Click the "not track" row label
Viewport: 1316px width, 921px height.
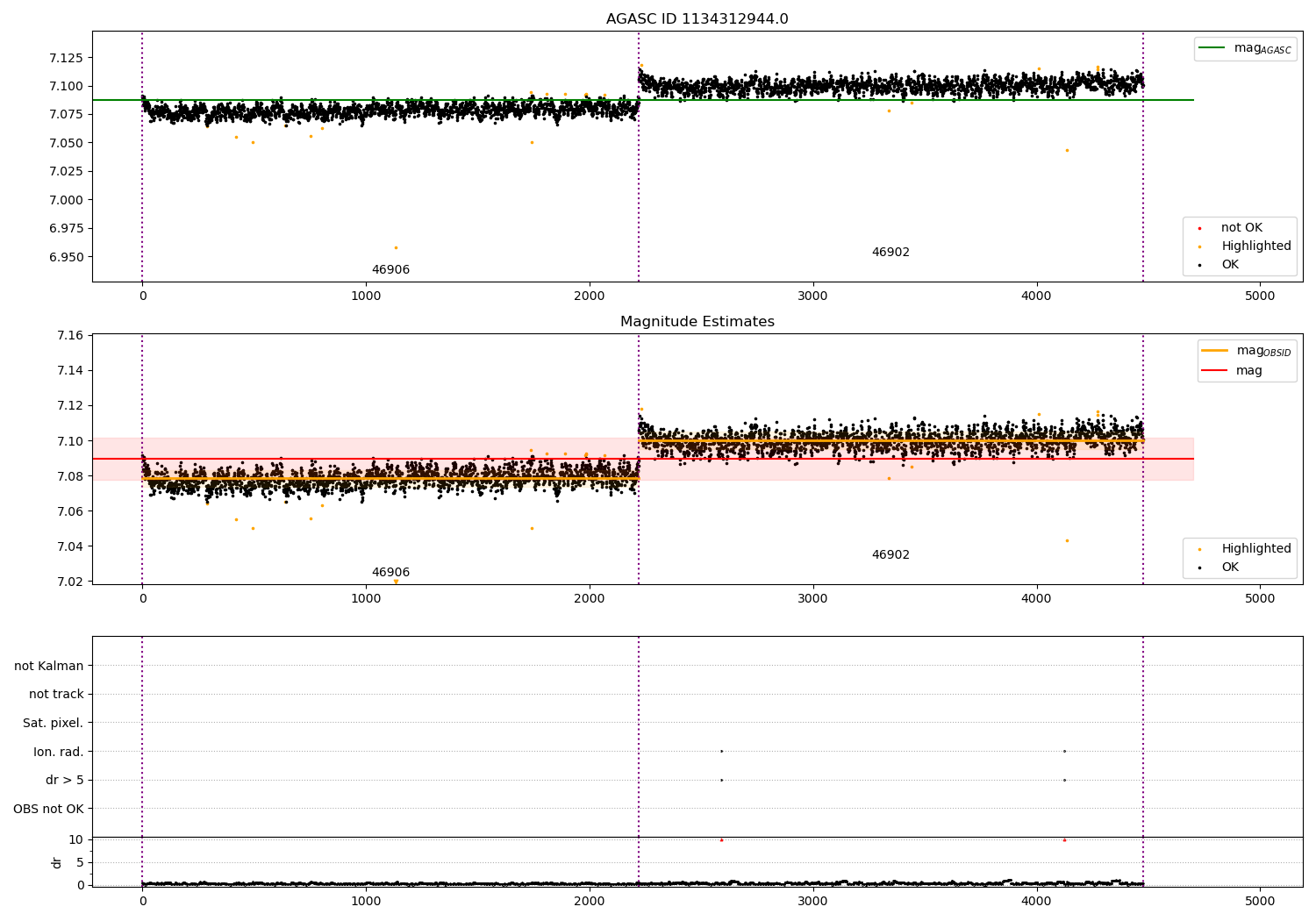56,694
